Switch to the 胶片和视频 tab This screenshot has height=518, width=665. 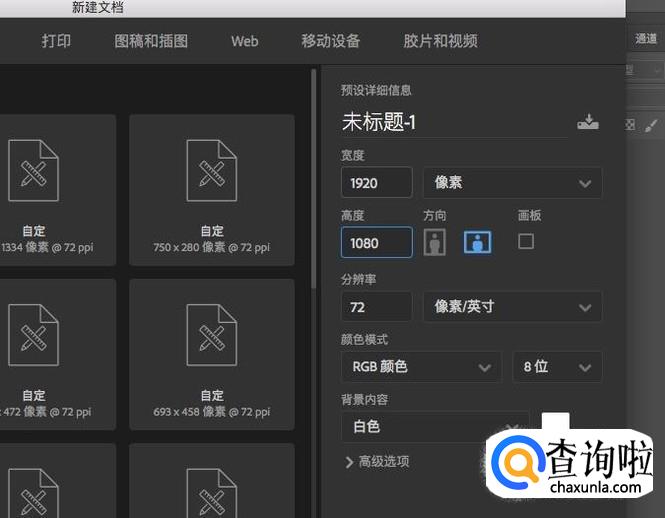(x=440, y=41)
